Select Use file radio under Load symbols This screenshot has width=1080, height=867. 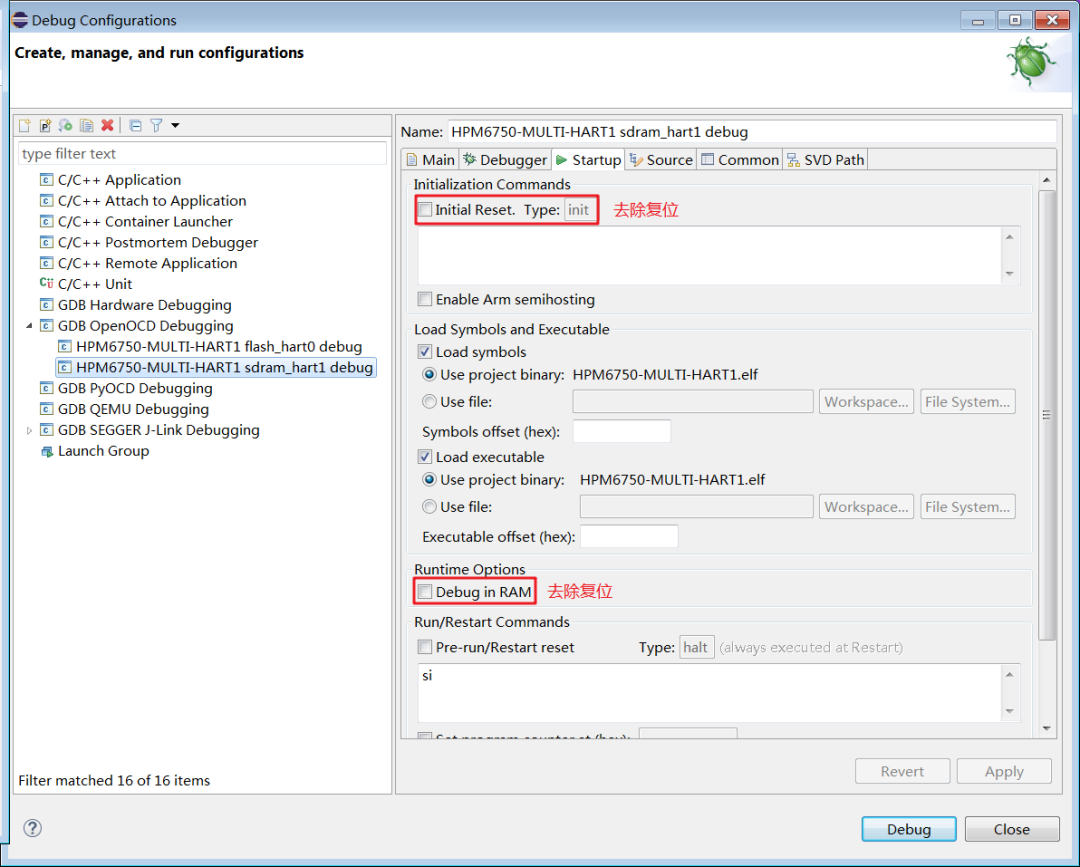429,401
